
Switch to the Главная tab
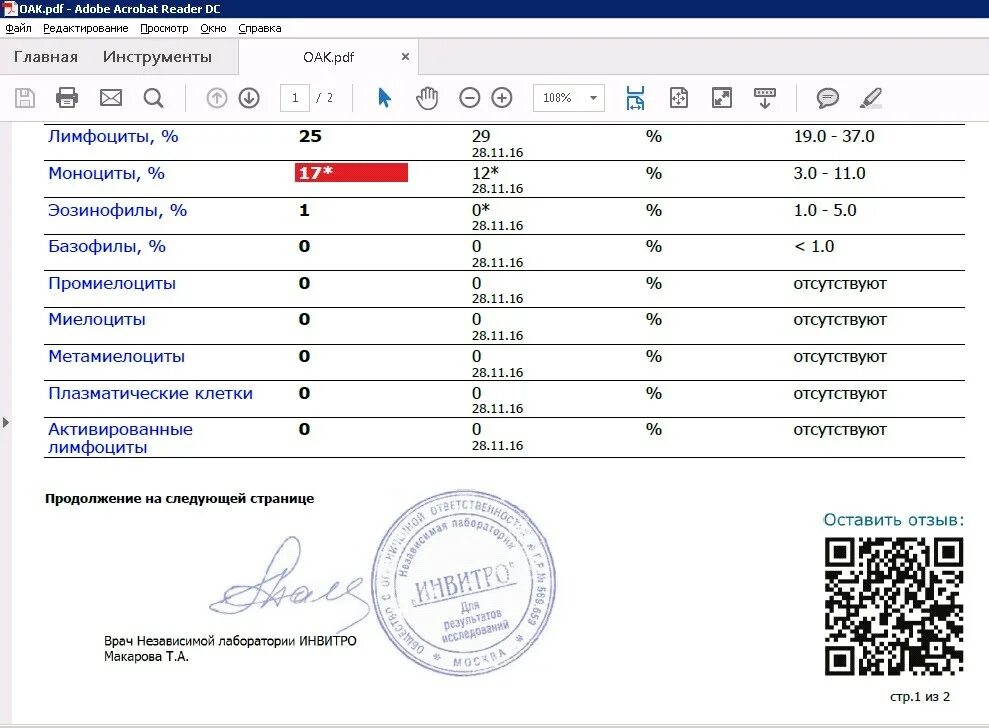(45, 57)
